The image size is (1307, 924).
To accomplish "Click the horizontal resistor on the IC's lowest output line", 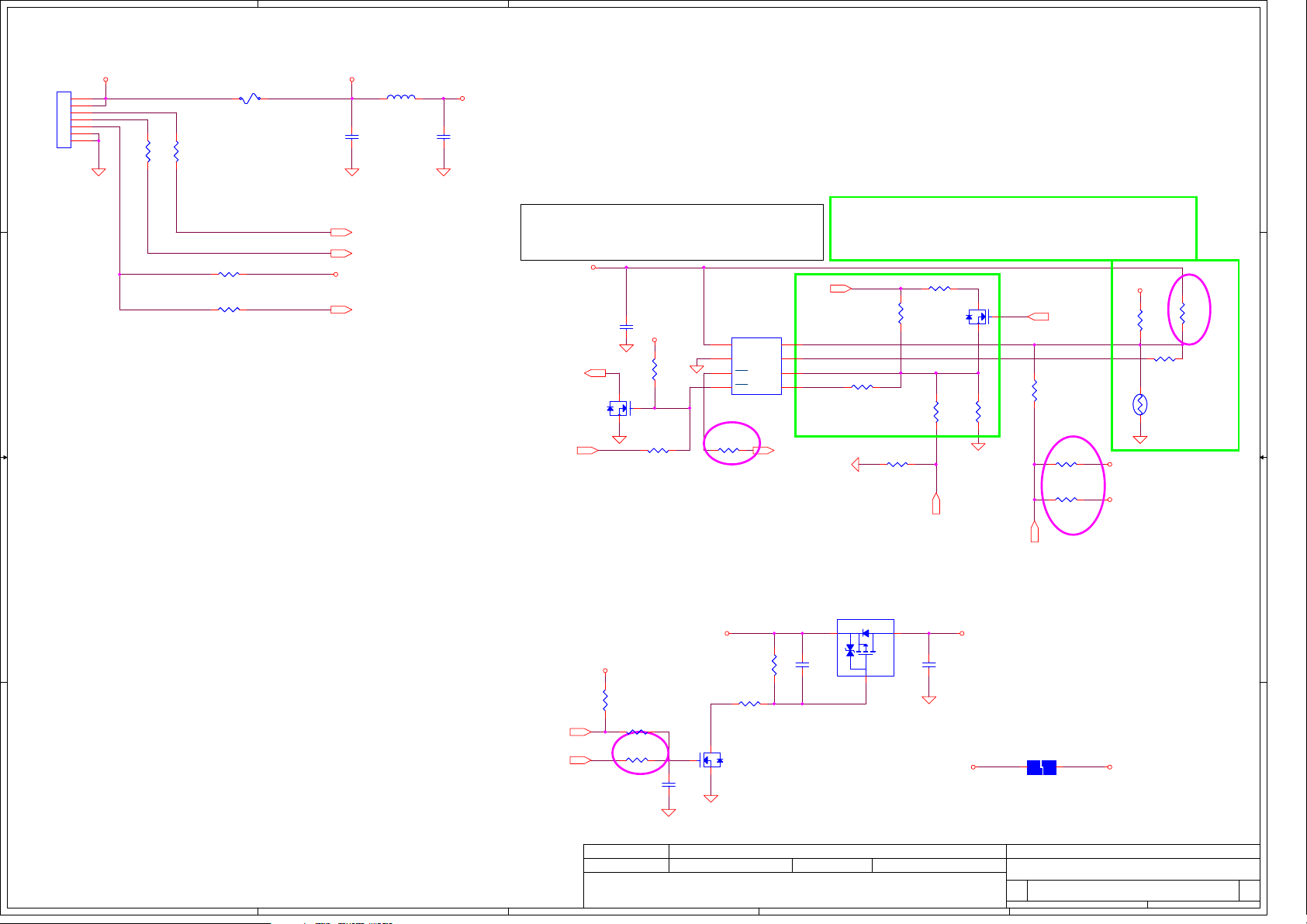I will pos(863,387).
